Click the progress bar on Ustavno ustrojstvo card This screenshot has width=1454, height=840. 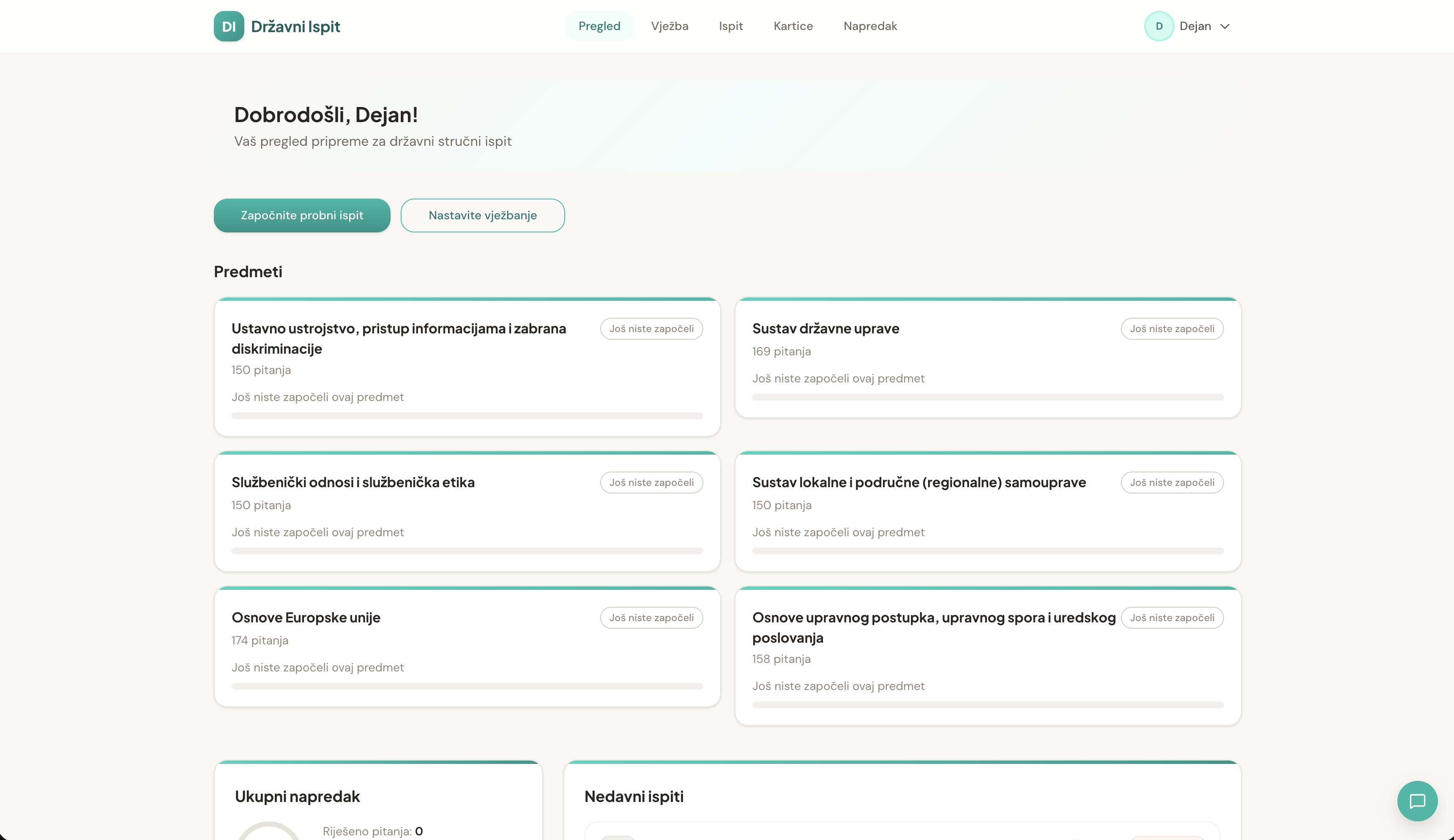(x=467, y=415)
